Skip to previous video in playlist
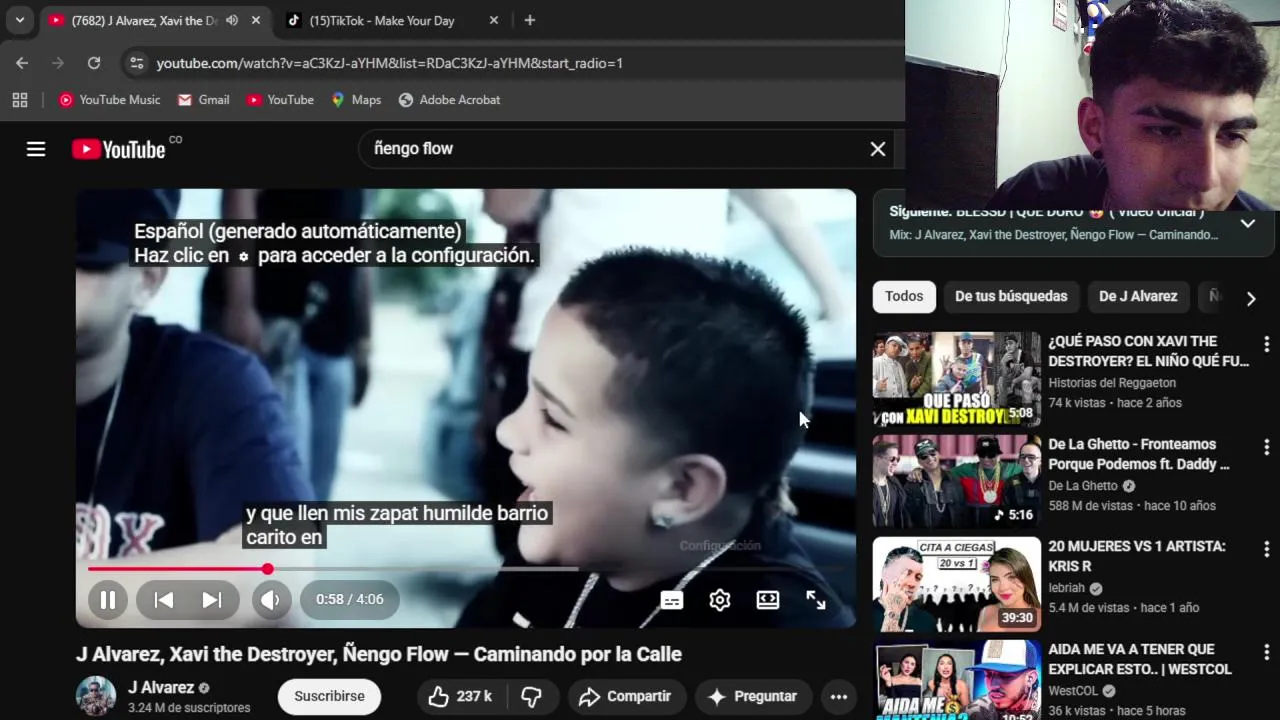This screenshot has width=1280, height=720. [x=164, y=600]
